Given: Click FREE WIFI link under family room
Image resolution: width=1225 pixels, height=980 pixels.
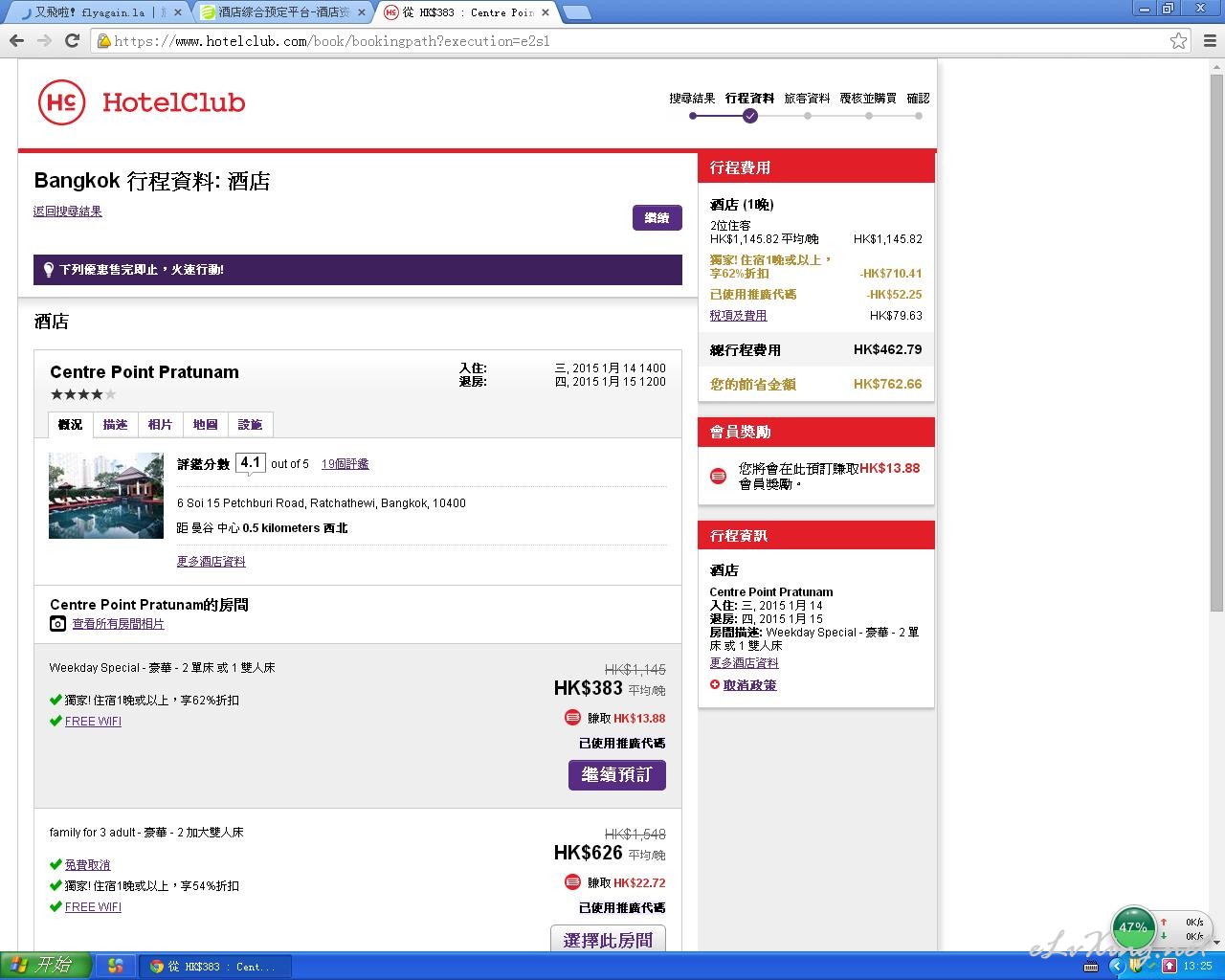Looking at the screenshot, I should click(x=93, y=907).
